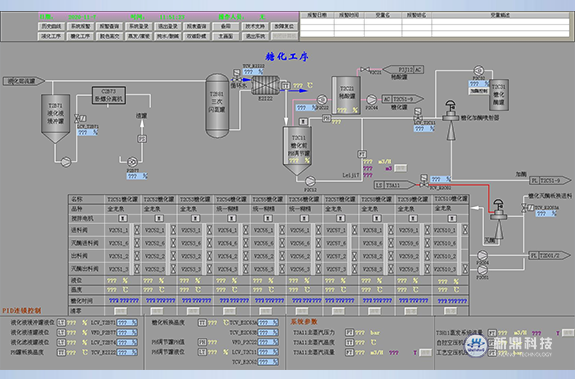
Task: Select pump P2C44 next to tank T2C21
Action: 371,99
